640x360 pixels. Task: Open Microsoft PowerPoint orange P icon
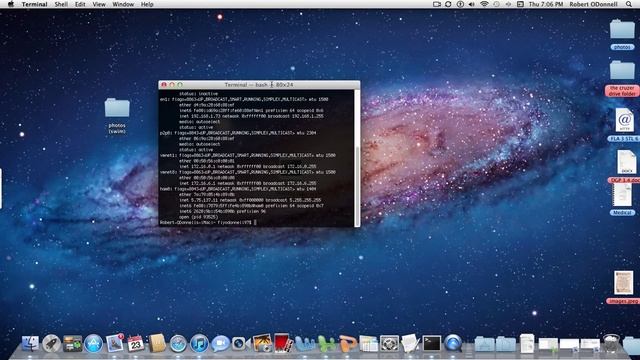(x=347, y=343)
